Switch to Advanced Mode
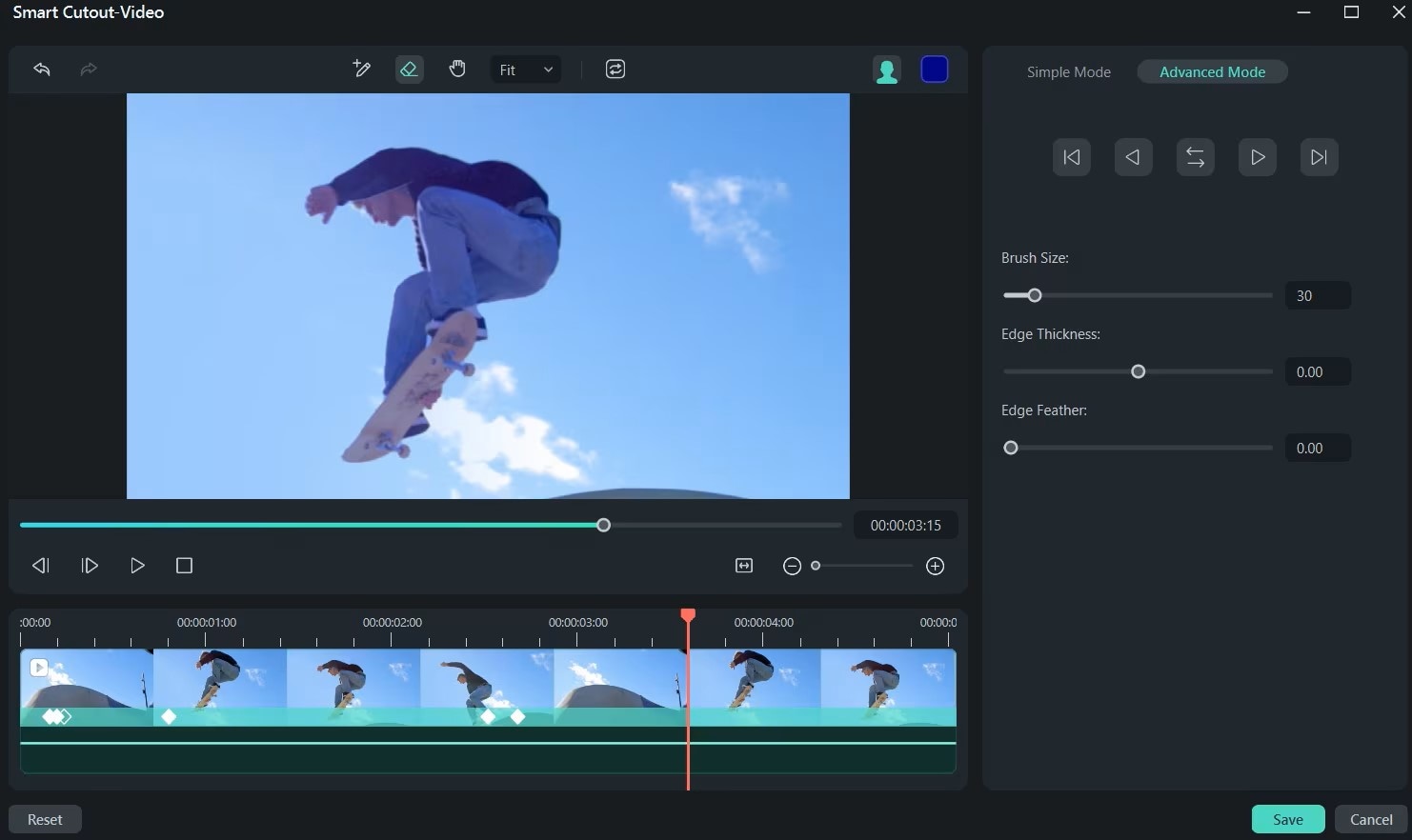Viewport: 1412px width, 840px height. tap(1212, 71)
